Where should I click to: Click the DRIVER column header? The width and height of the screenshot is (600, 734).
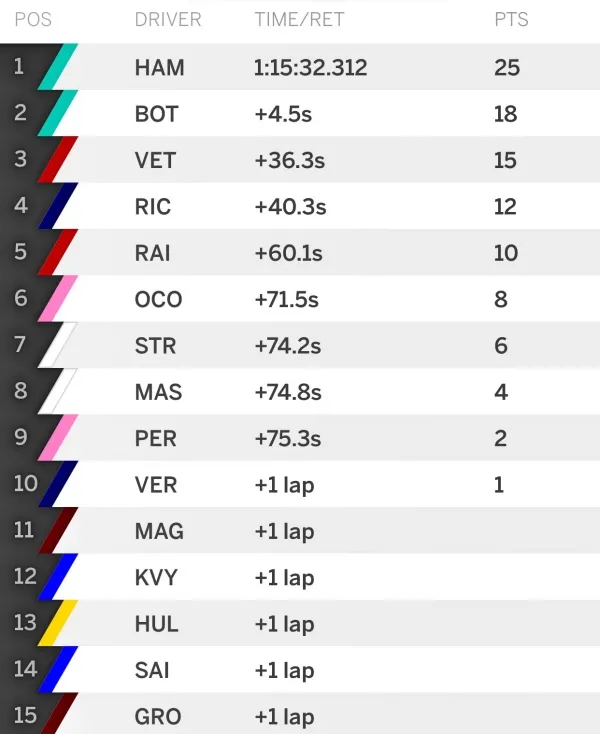click(x=168, y=20)
